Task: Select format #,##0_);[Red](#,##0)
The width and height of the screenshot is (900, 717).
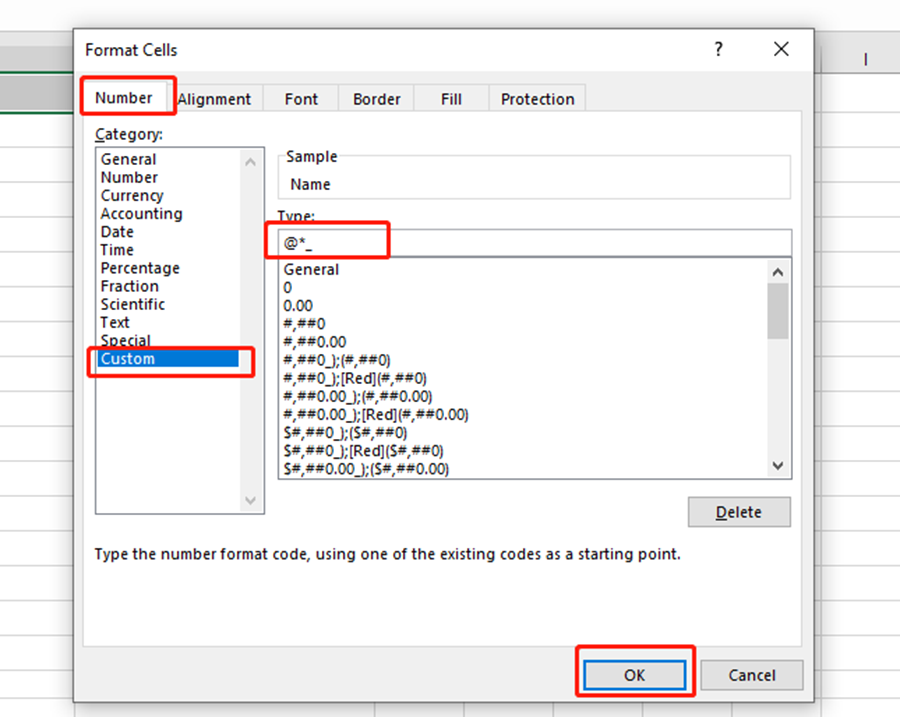Action: point(355,378)
